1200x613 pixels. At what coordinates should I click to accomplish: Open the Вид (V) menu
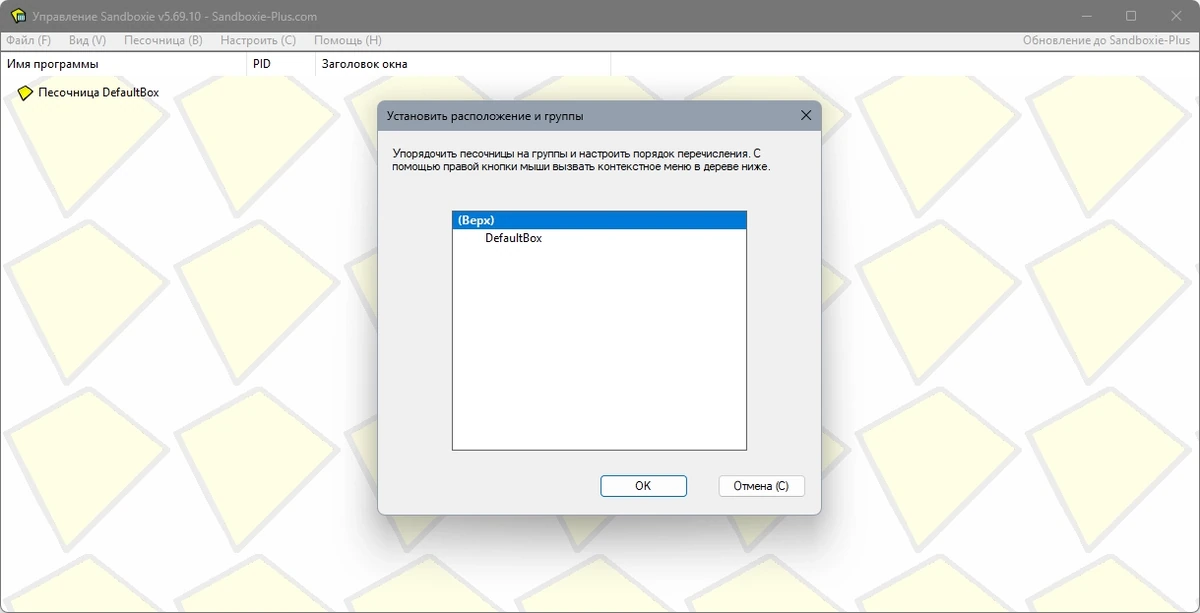(88, 41)
